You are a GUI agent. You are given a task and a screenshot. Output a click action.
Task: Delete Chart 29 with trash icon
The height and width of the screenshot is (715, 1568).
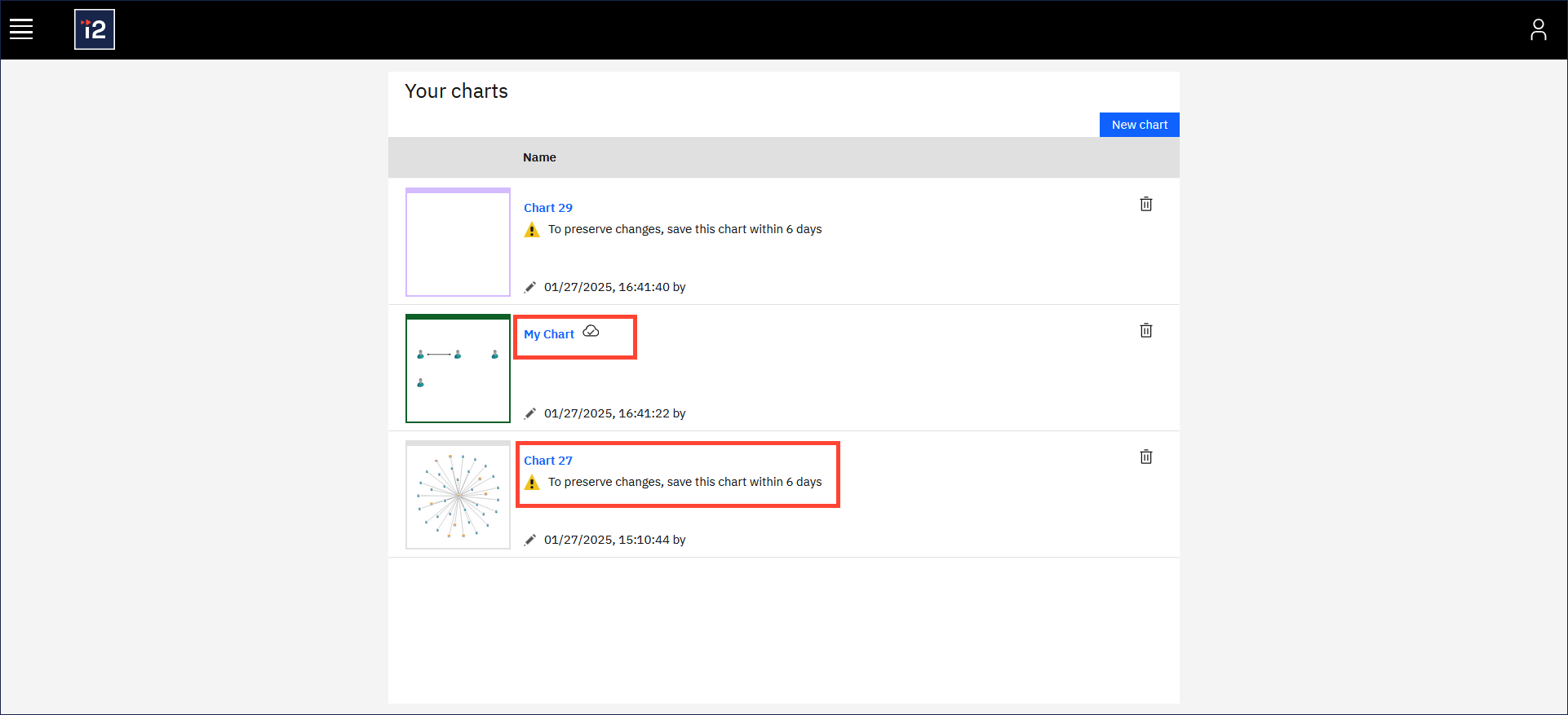point(1146,204)
